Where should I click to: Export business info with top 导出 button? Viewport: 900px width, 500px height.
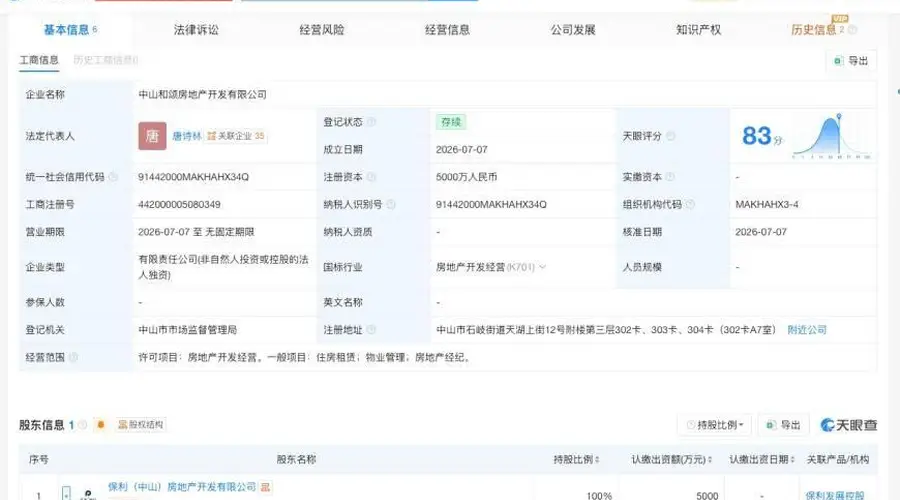tap(851, 61)
